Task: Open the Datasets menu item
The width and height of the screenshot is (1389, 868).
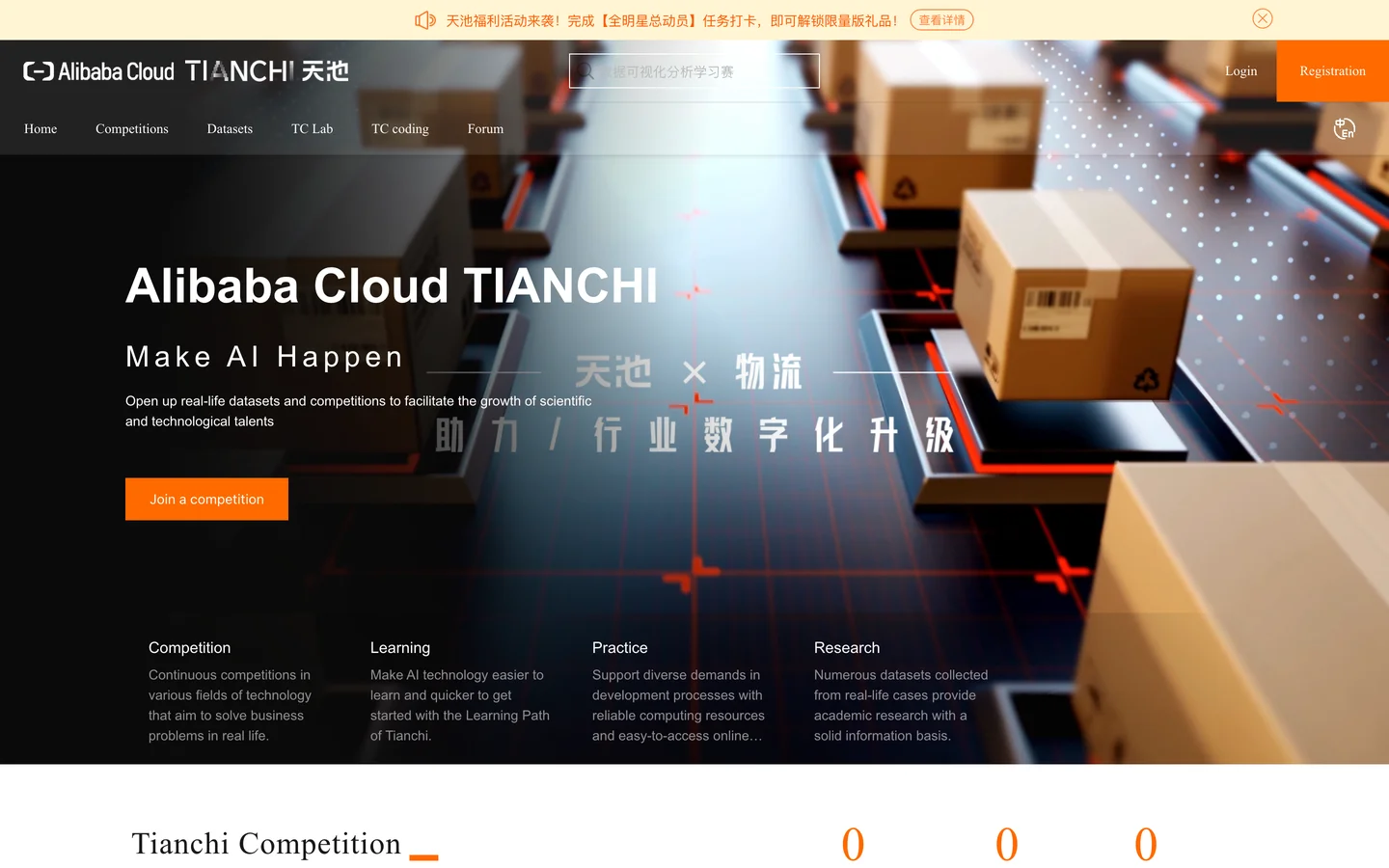Action: click(x=230, y=129)
